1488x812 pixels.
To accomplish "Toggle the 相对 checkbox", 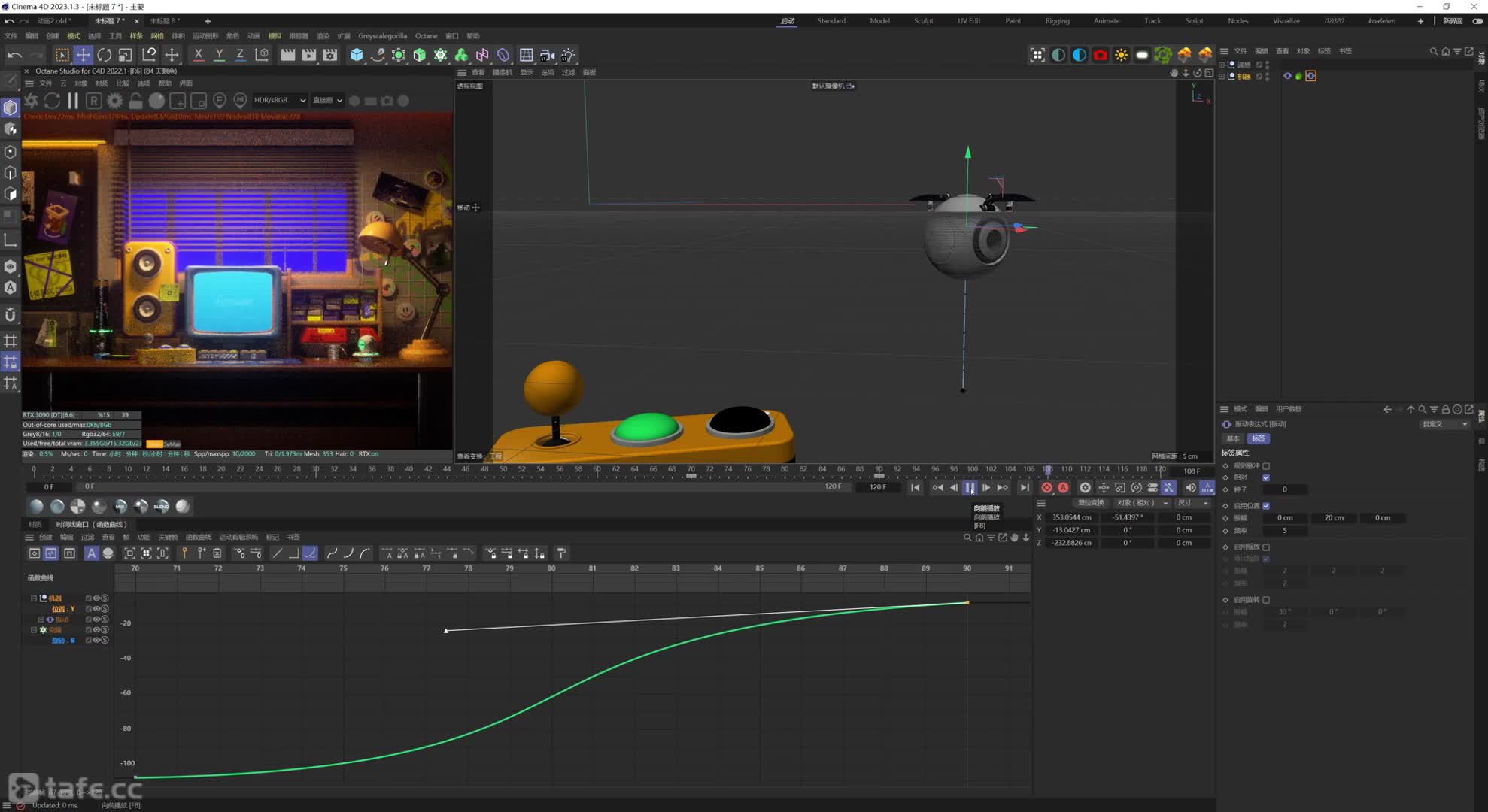I will (1266, 477).
